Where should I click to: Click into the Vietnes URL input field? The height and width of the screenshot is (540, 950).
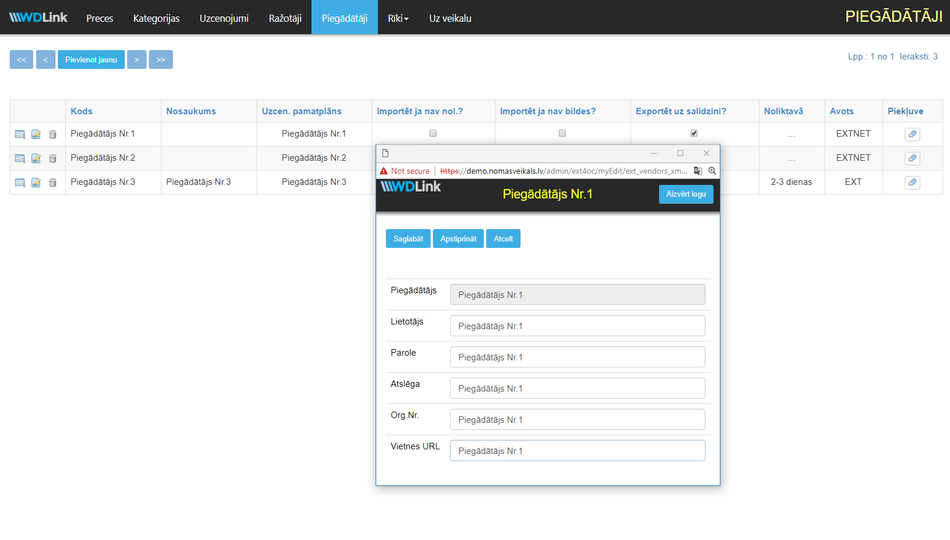577,451
